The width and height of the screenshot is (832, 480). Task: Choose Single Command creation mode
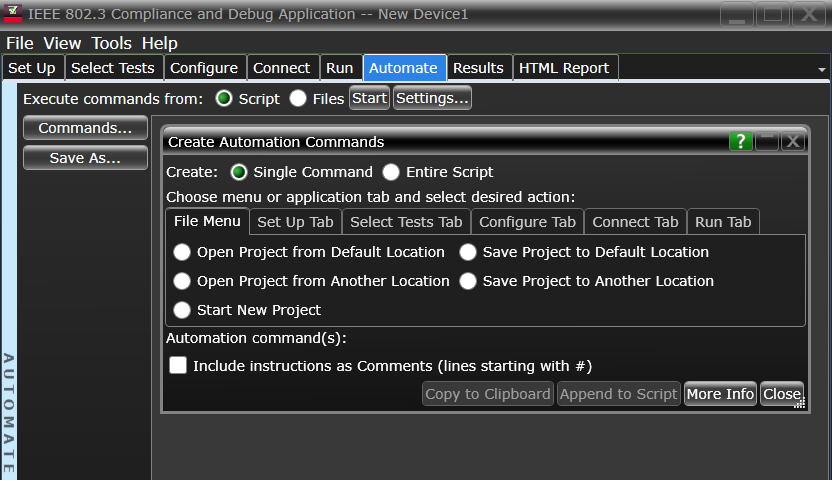[239, 172]
